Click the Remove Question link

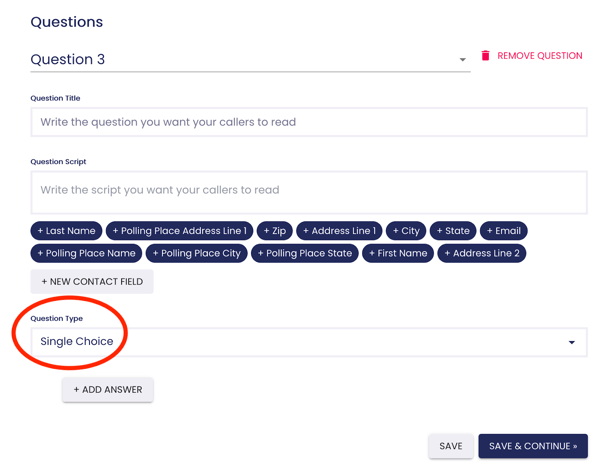pyautogui.click(x=539, y=56)
